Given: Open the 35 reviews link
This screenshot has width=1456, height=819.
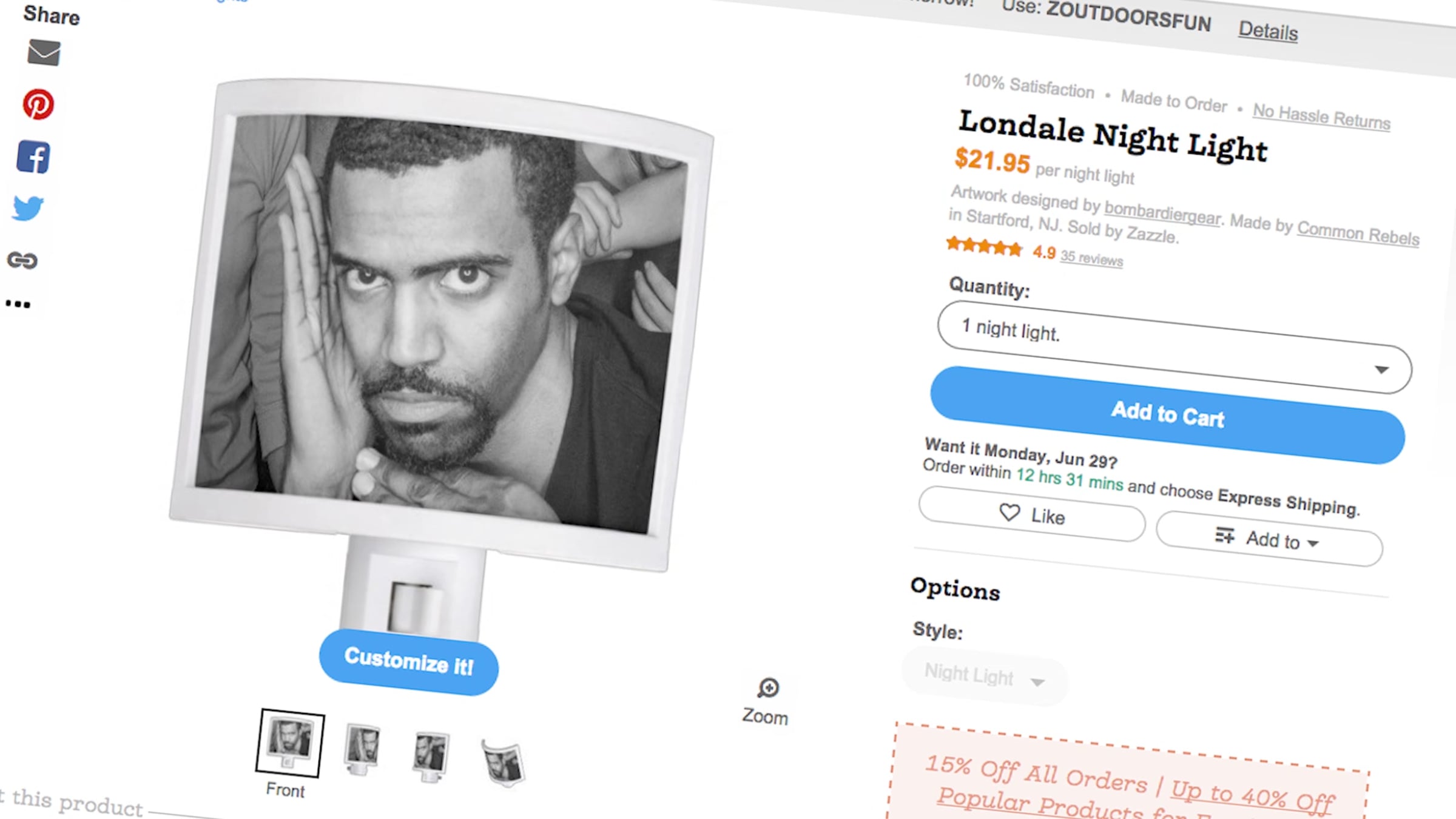Looking at the screenshot, I should [x=1091, y=258].
